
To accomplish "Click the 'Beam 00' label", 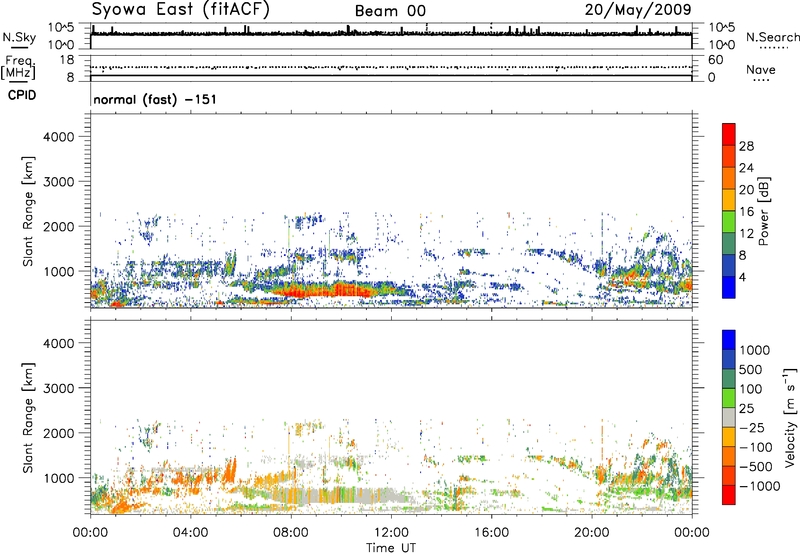I will [x=390, y=11].
